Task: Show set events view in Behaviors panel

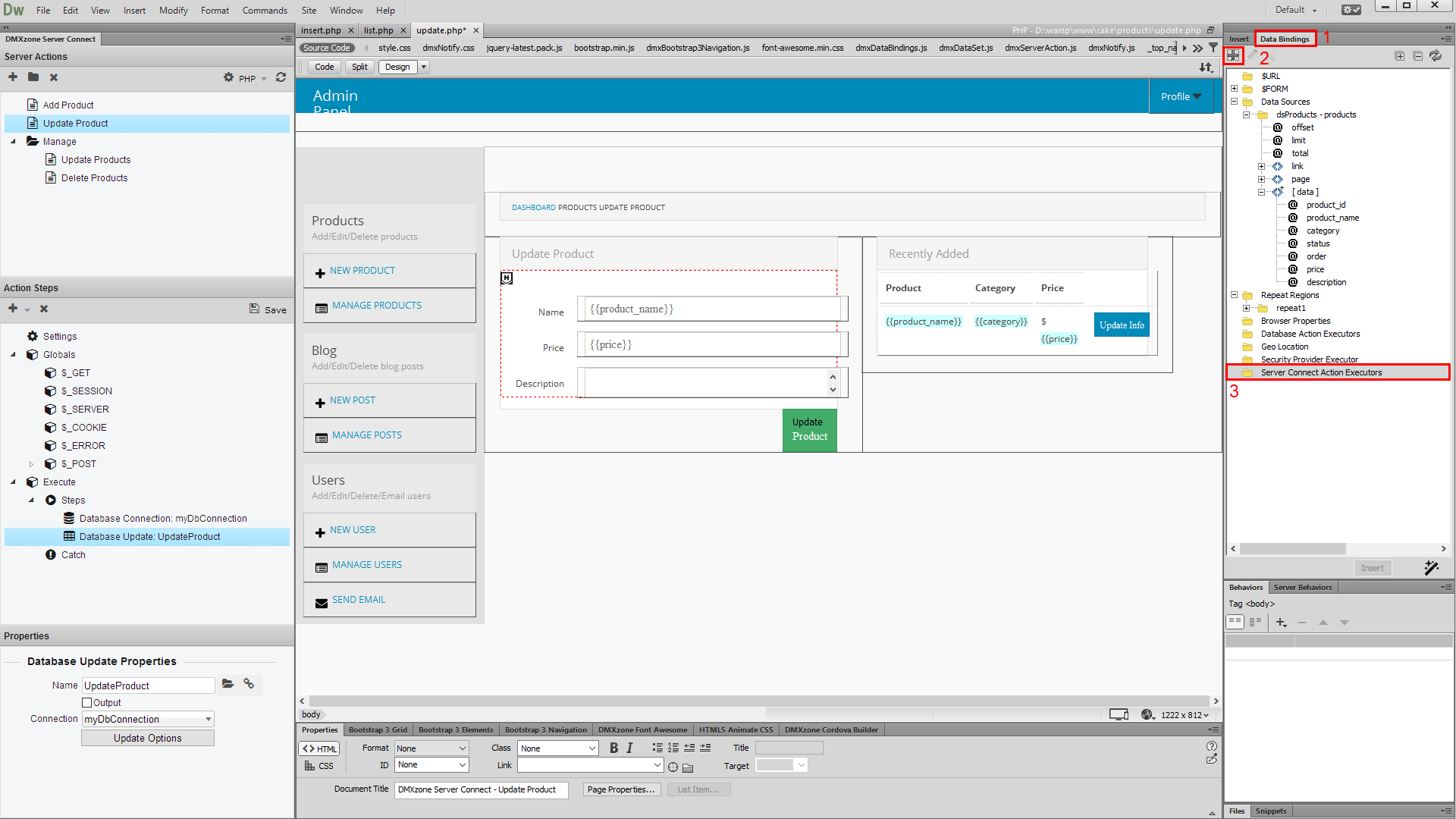Action: (1235, 622)
